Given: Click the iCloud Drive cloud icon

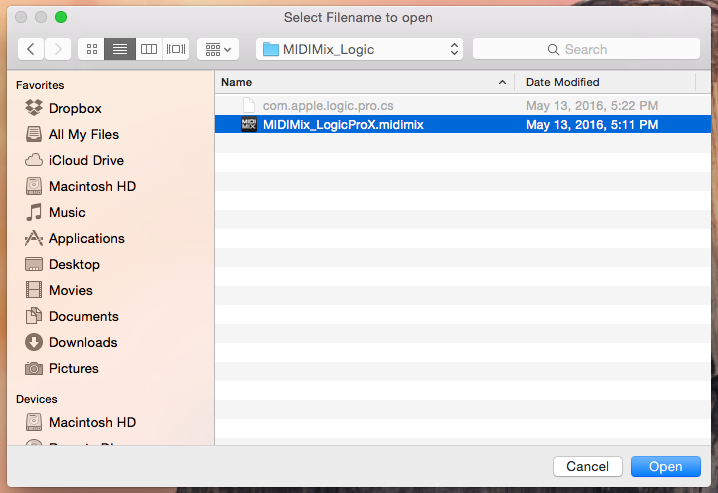Looking at the screenshot, I should (34, 160).
